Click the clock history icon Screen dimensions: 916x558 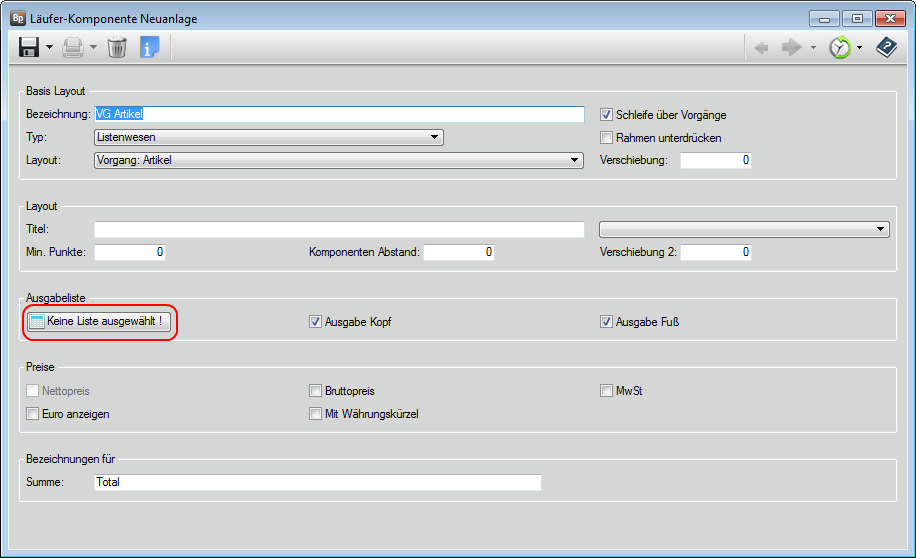(x=840, y=47)
